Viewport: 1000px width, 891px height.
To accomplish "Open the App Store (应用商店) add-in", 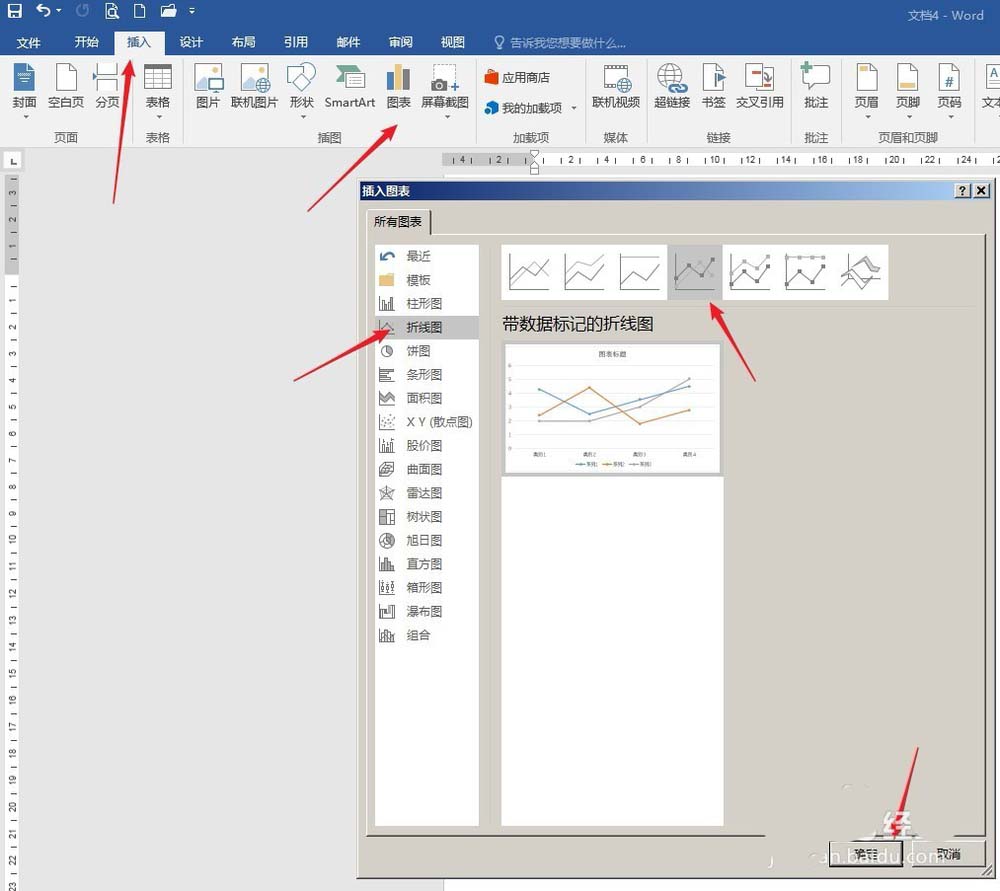I will [x=517, y=77].
